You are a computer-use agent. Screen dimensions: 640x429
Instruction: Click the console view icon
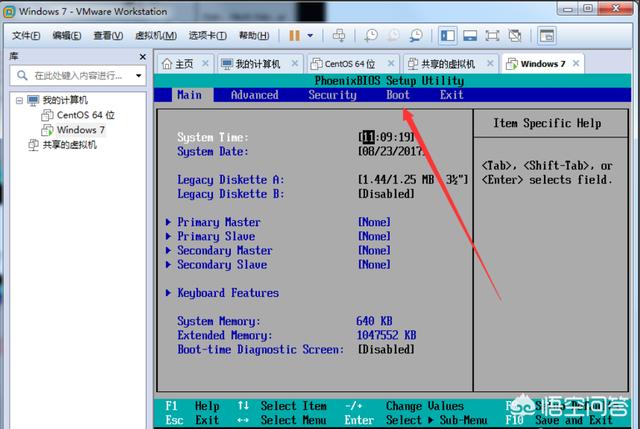point(546,36)
